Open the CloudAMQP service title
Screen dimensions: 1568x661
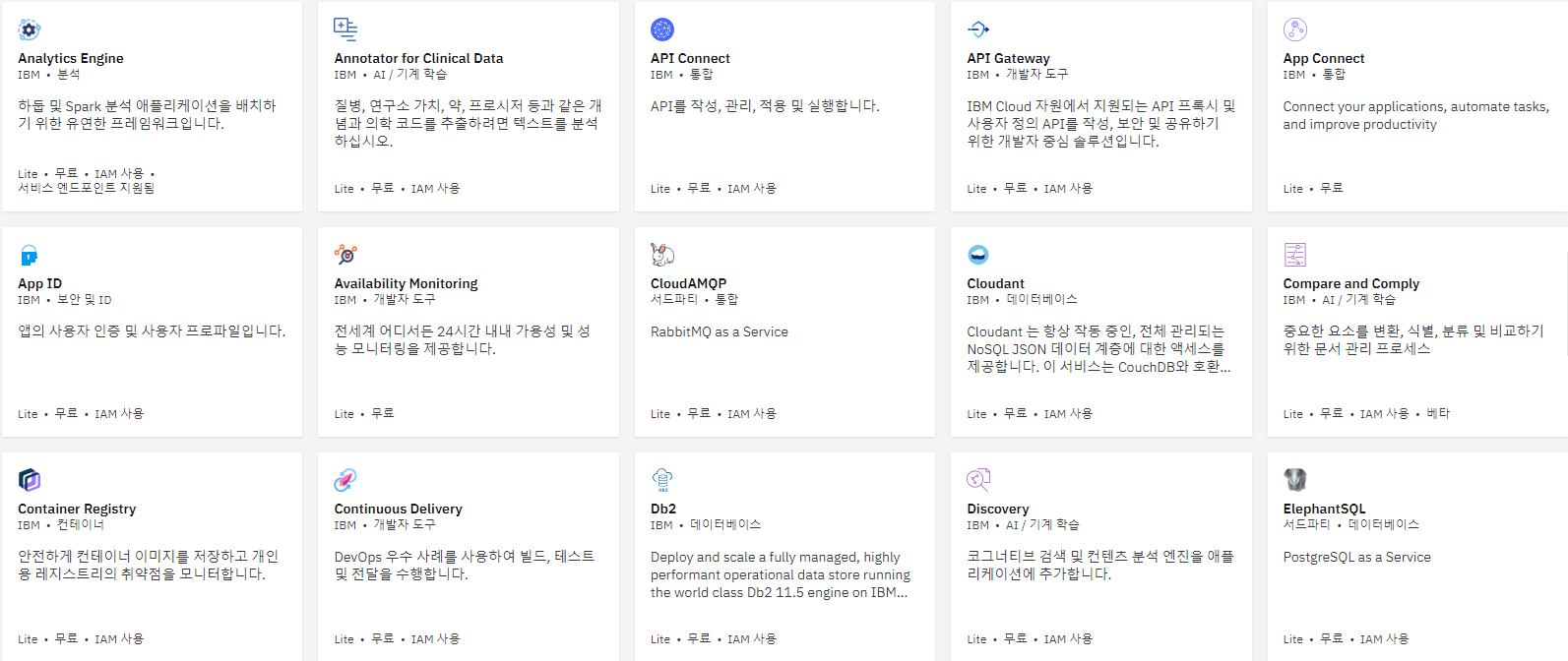point(688,283)
